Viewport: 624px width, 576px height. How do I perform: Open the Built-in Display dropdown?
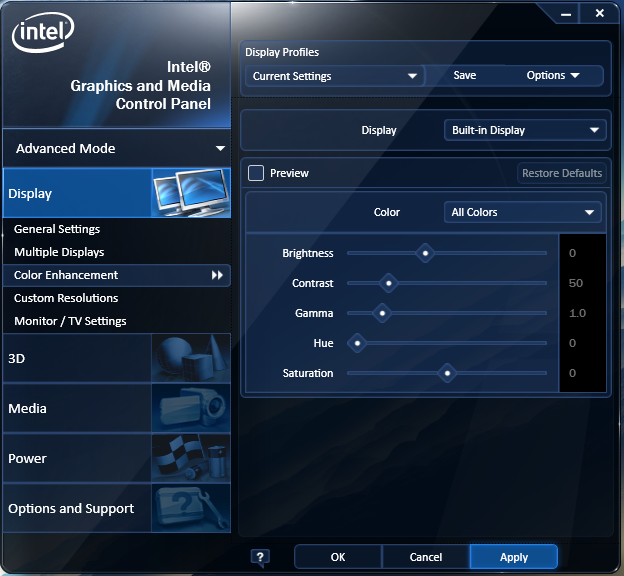(525, 130)
